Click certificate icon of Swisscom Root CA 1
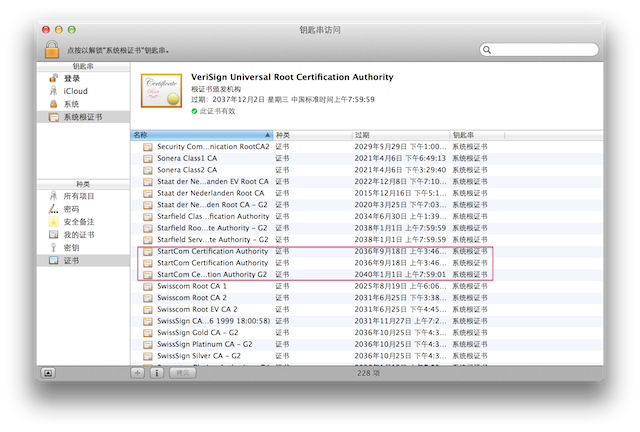 coord(148,287)
